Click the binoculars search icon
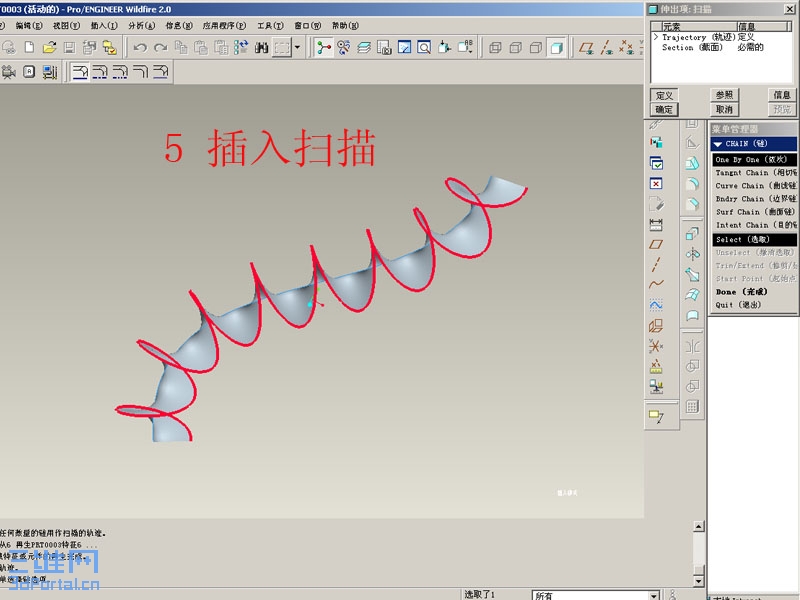 261,47
